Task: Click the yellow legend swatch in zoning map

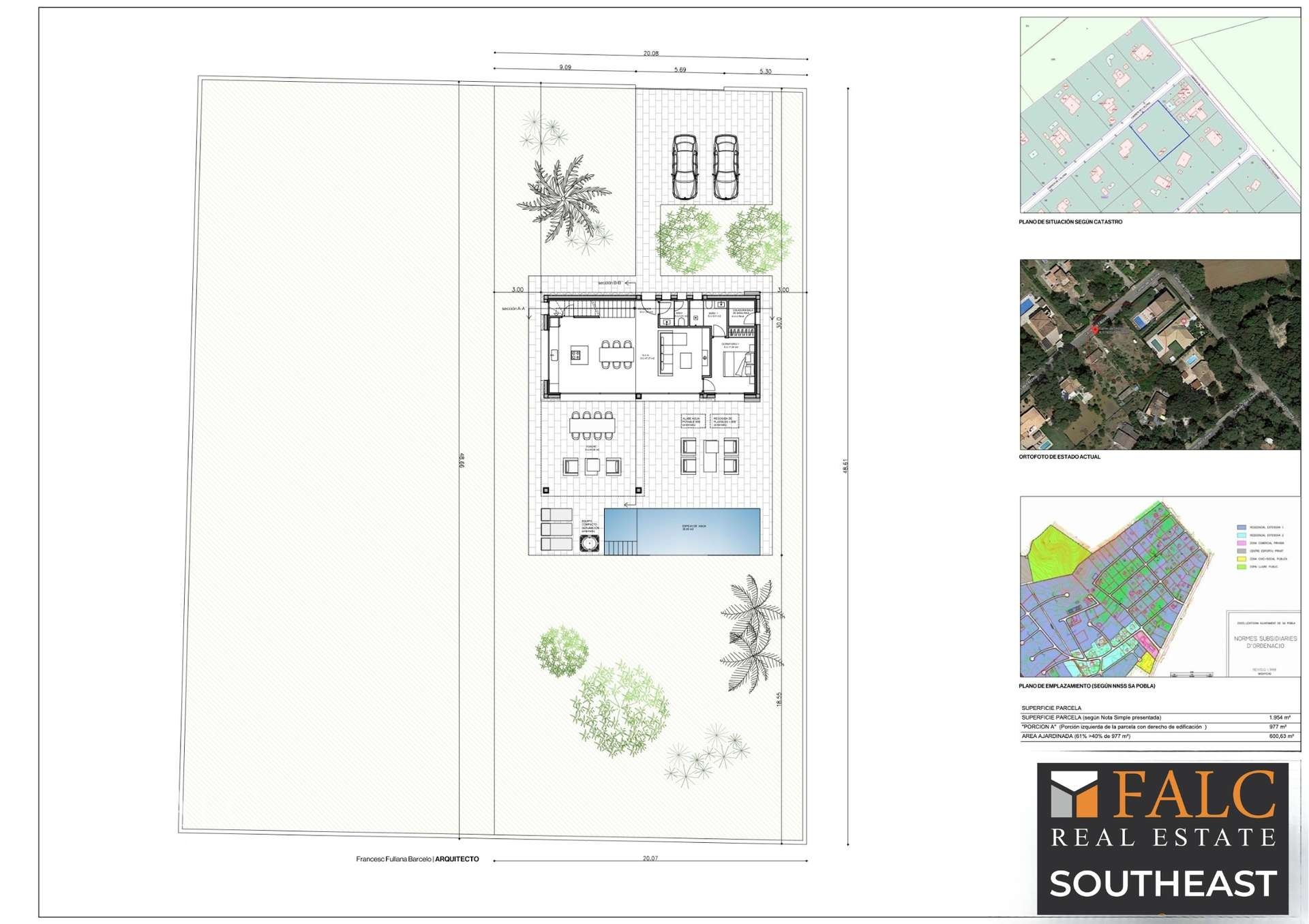Action: (x=1241, y=559)
